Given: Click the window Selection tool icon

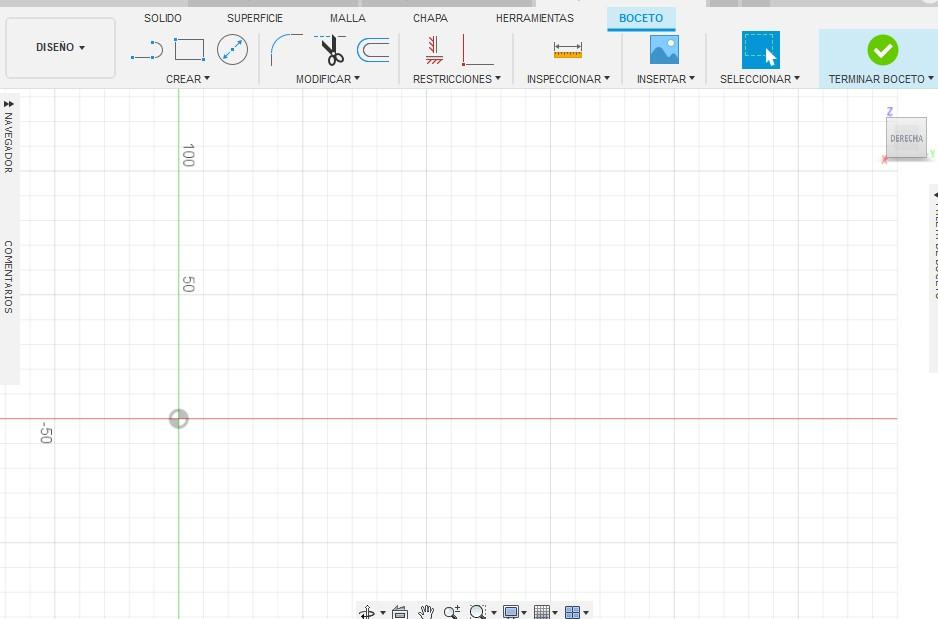Looking at the screenshot, I should coord(760,50).
